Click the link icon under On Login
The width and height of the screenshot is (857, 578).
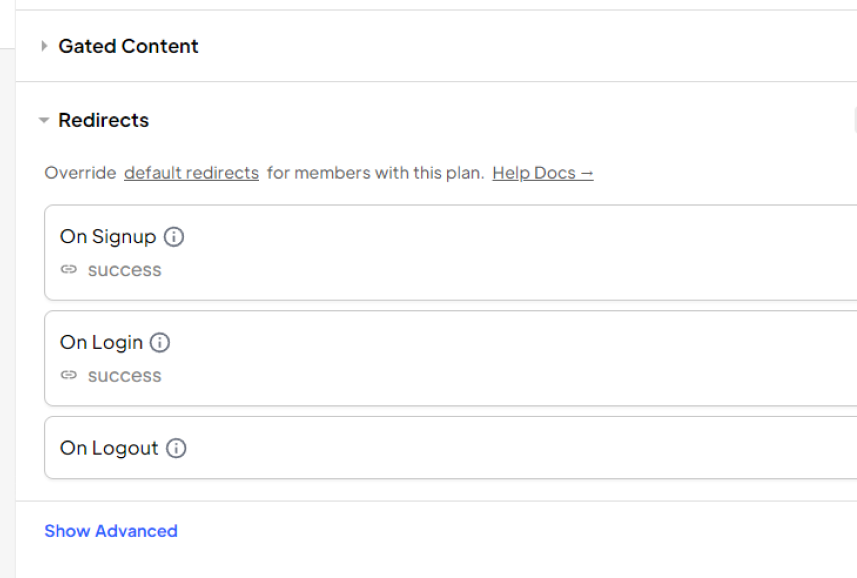[68, 375]
